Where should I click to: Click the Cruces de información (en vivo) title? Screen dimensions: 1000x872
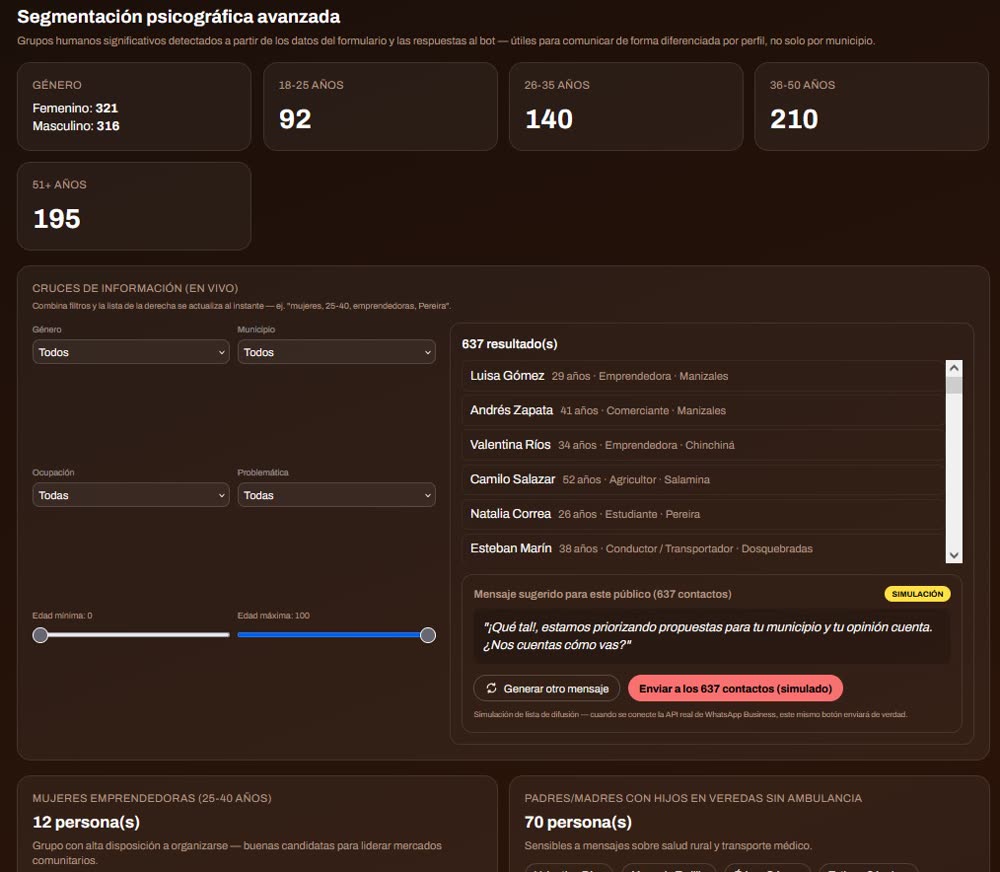coord(135,288)
